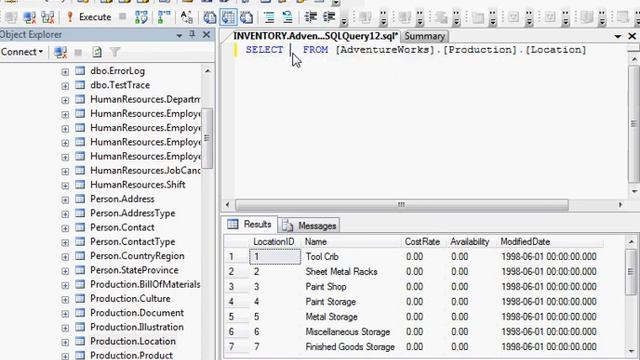
Task: Select Person.AddressType in the tree
Action: 133,213
